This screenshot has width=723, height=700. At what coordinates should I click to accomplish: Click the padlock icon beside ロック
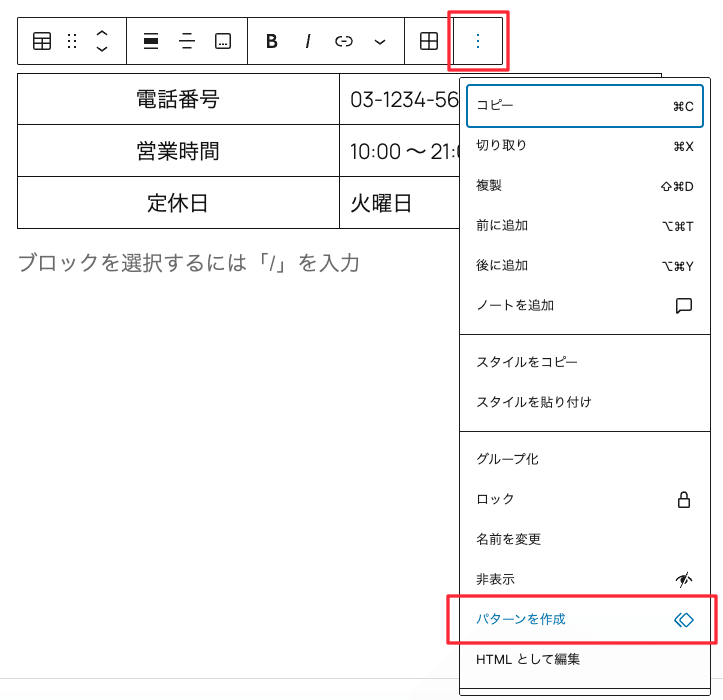click(684, 499)
